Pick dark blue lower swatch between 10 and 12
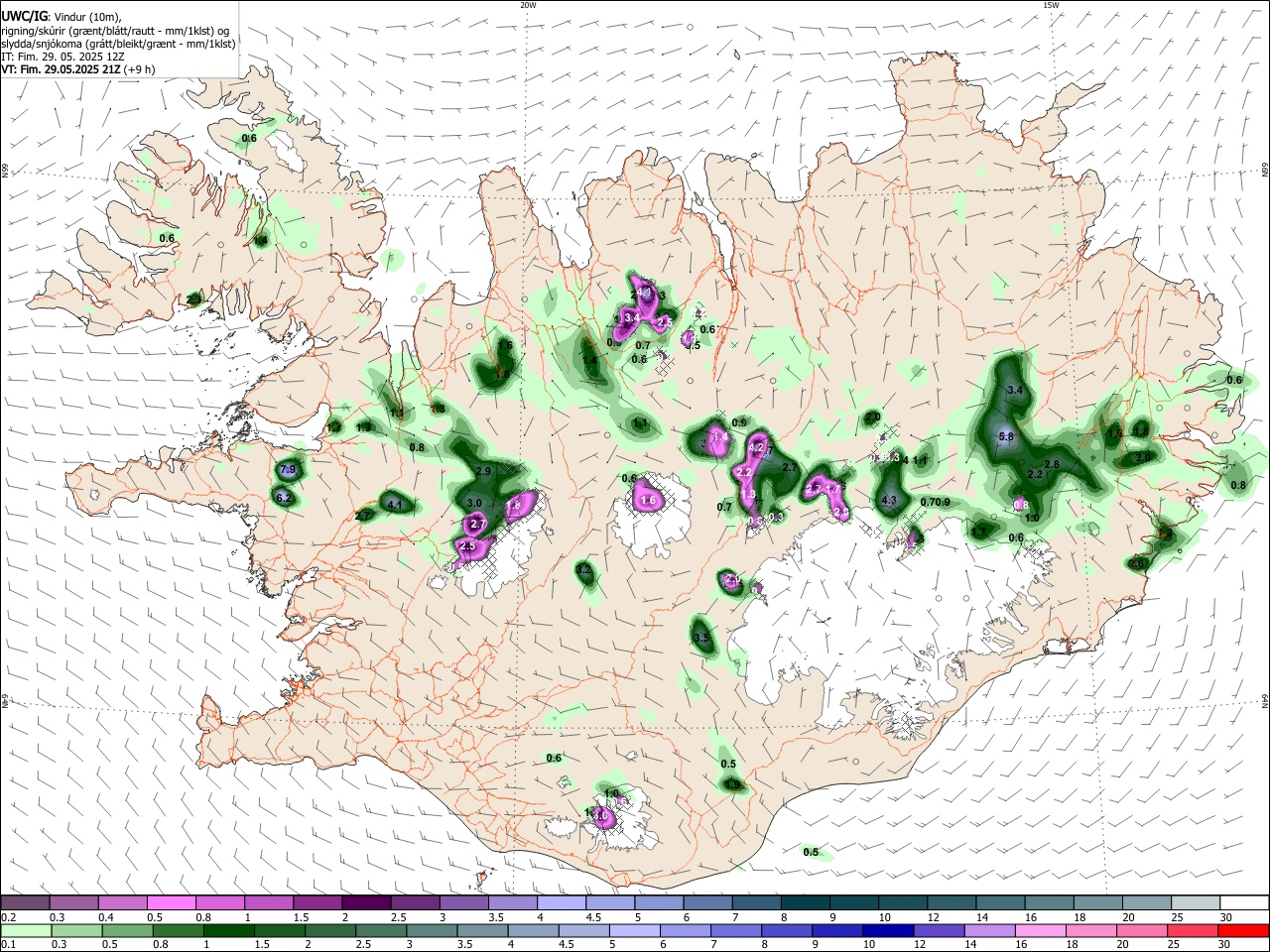The width and height of the screenshot is (1270, 952). pyautogui.click(x=887, y=930)
